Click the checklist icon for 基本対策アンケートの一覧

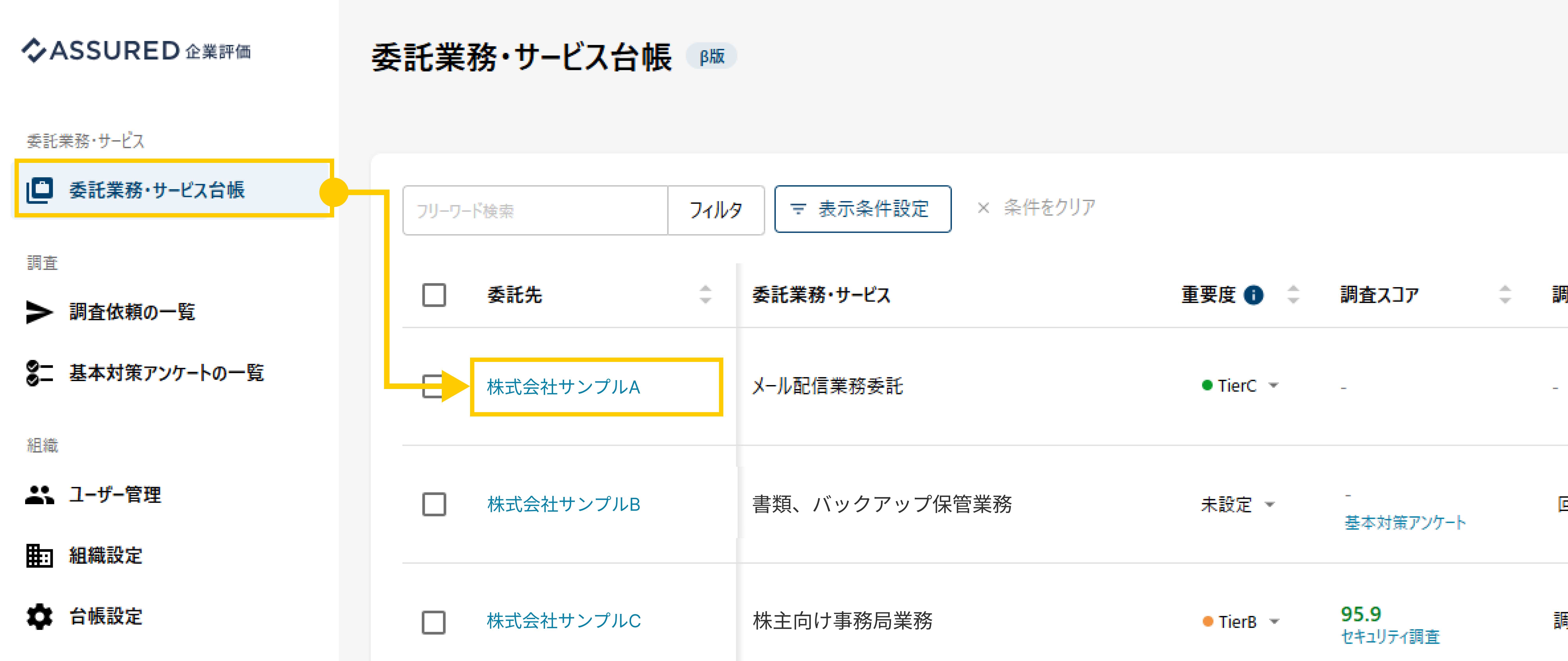click(x=40, y=372)
